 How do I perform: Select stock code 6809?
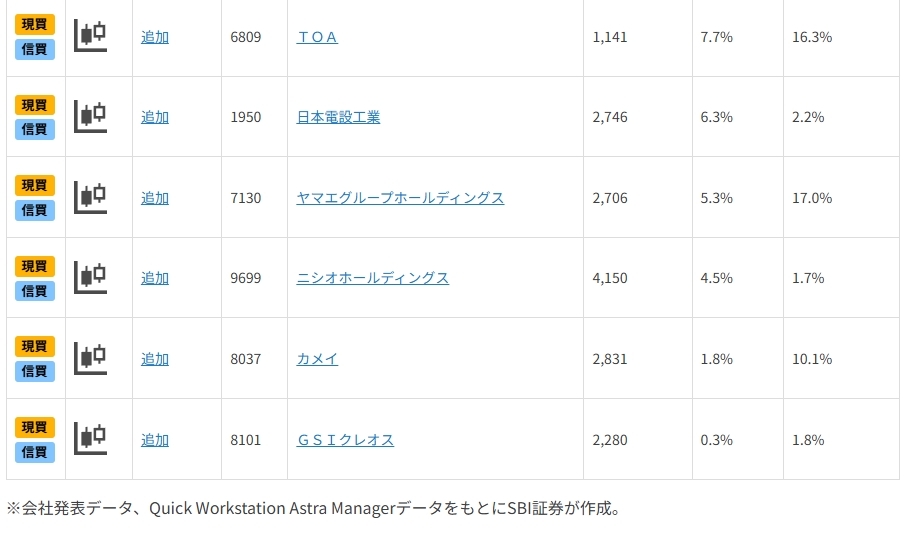point(245,37)
